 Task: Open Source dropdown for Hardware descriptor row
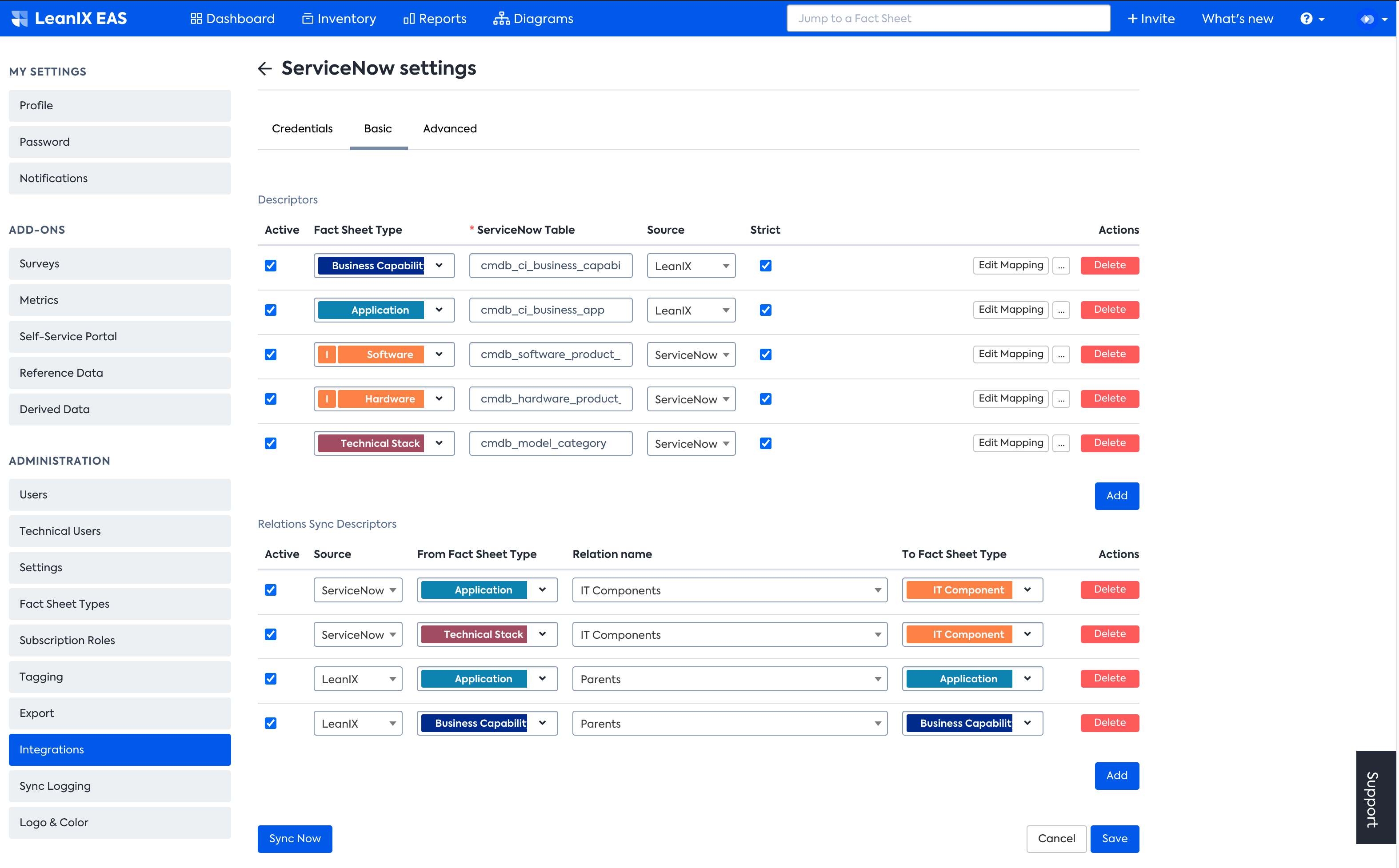click(691, 398)
